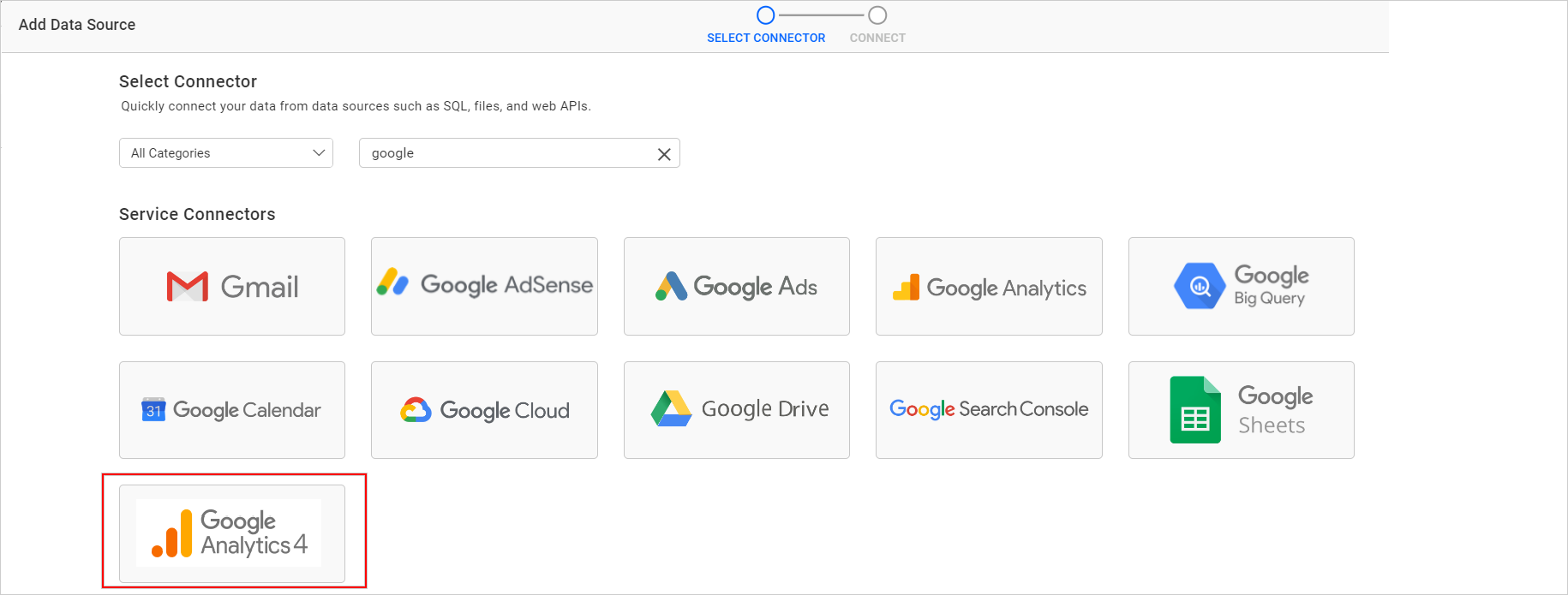Go to the Connect step
Viewport: 1568px width, 595px height.
pos(877,26)
